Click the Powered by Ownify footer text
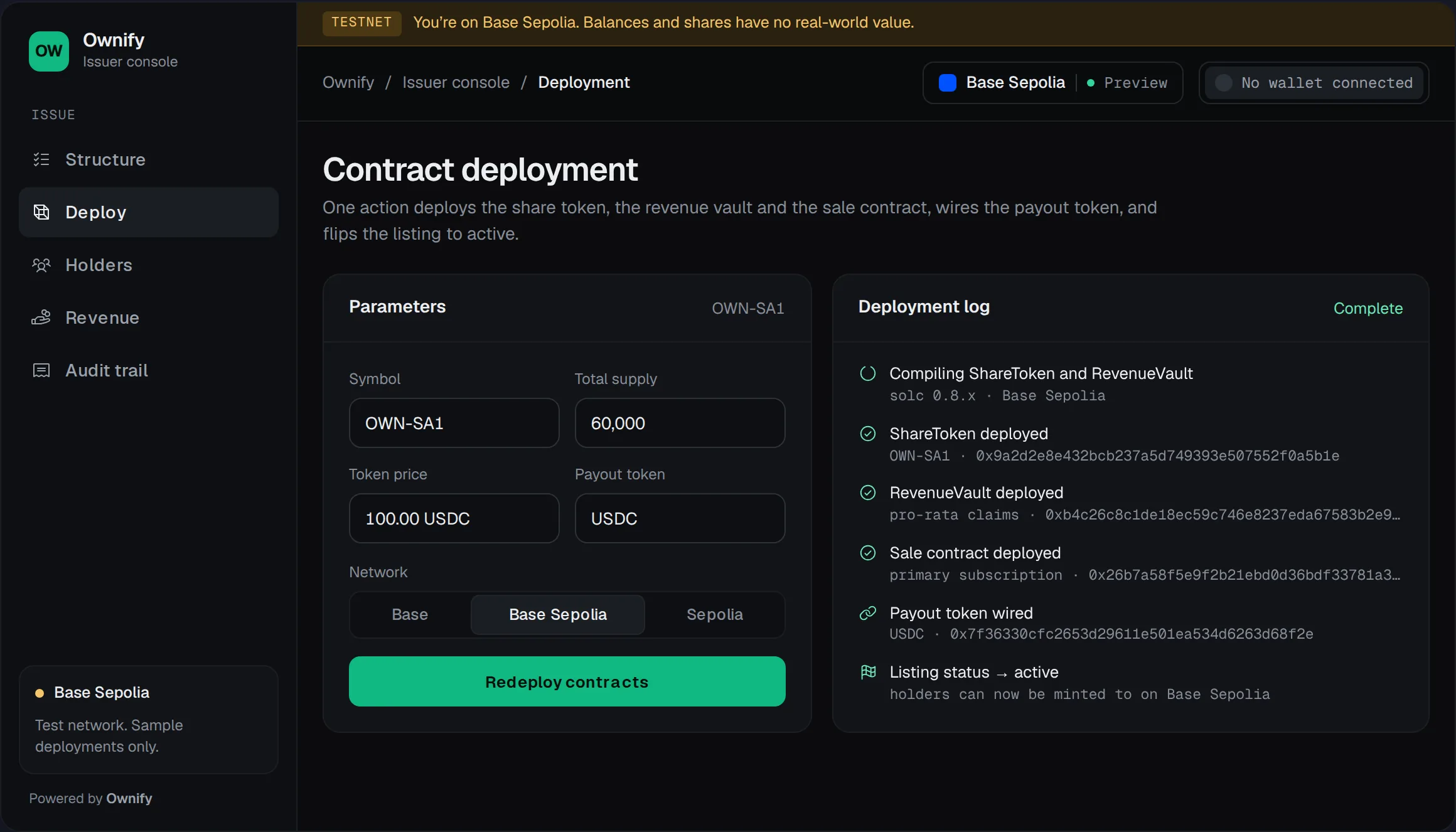Viewport: 1456px width, 832px height. [x=90, y=798]
